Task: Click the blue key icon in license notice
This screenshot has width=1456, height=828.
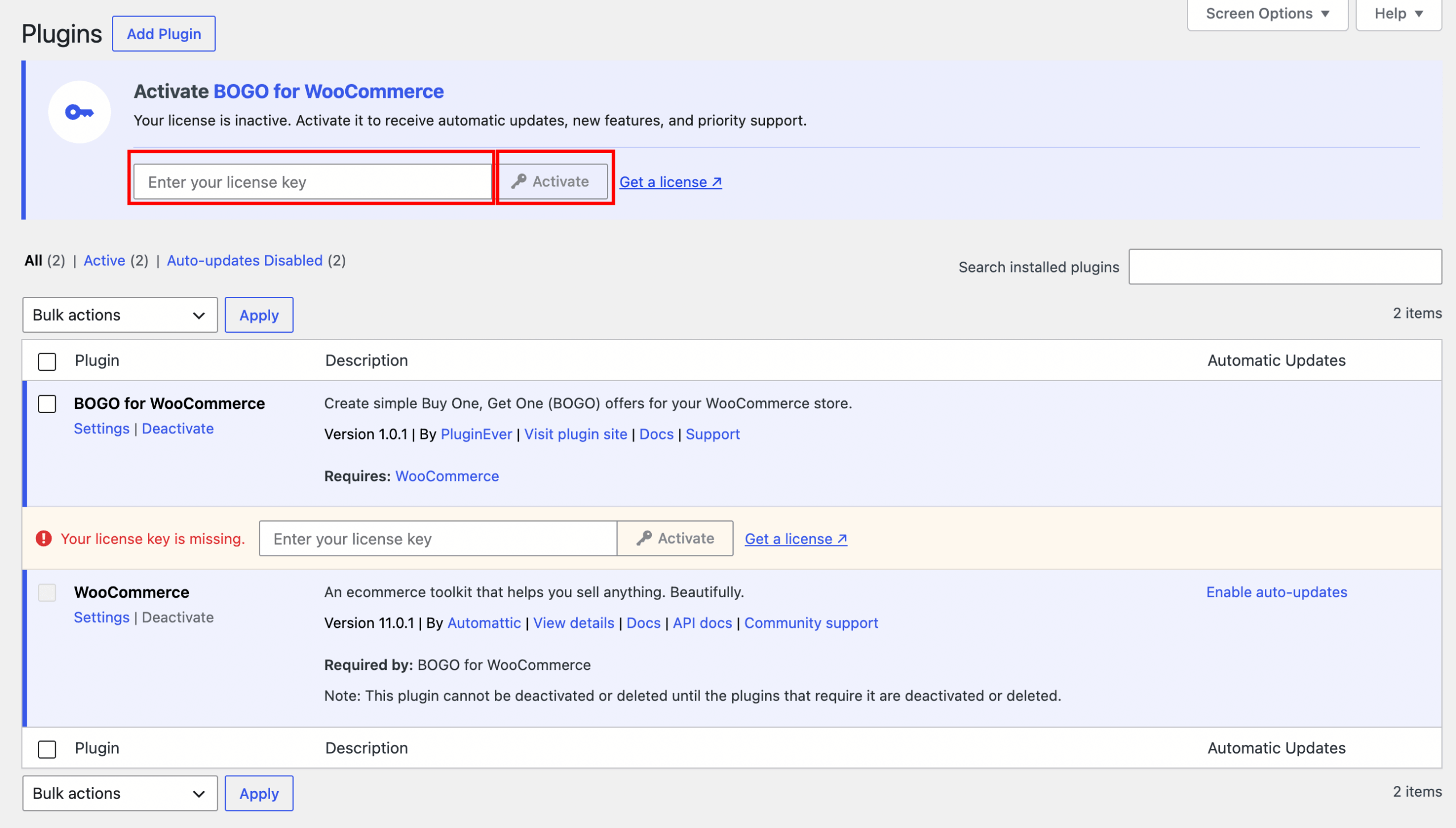Action: 79,112
